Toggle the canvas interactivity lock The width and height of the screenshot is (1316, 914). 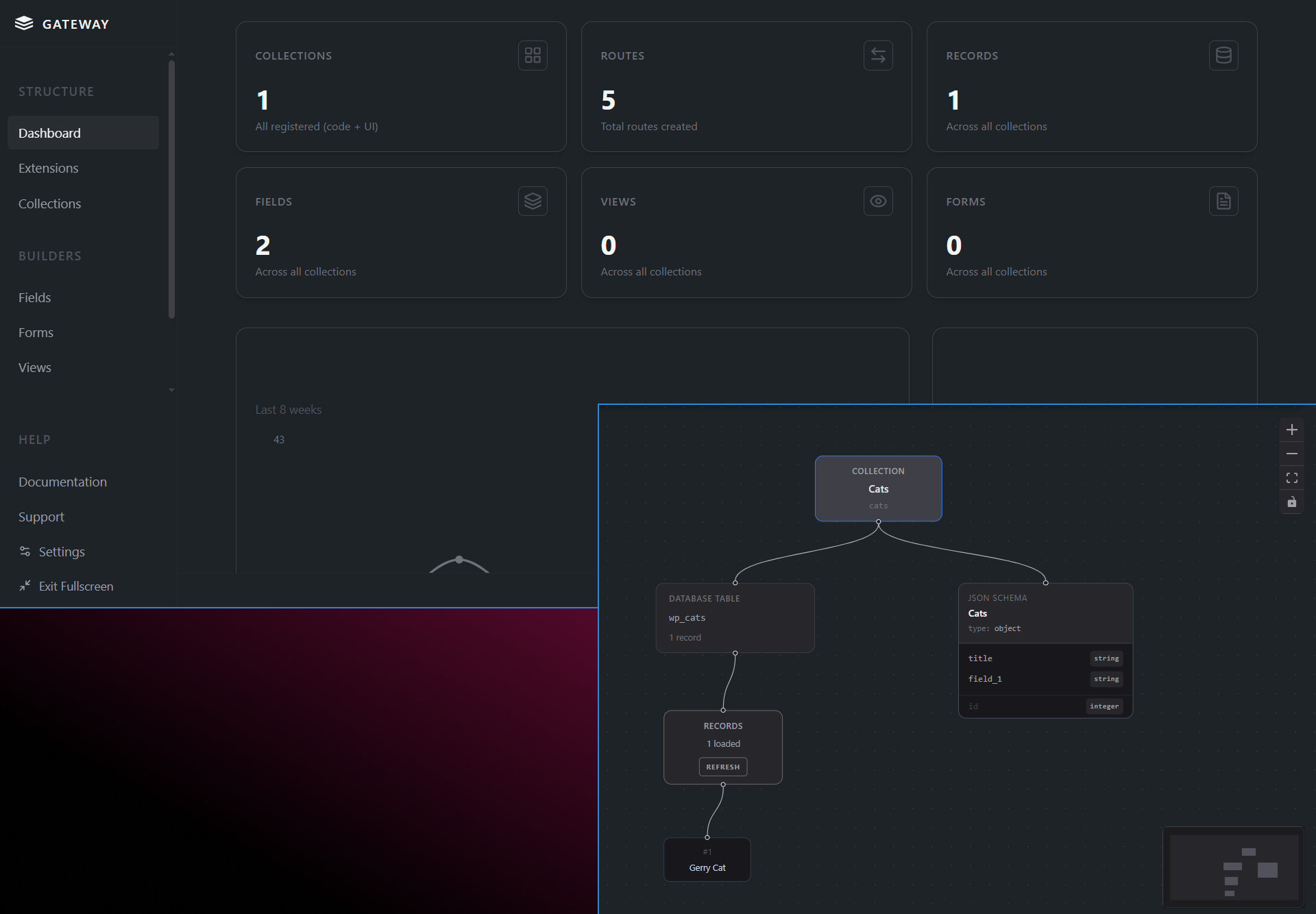point(1291,502)
